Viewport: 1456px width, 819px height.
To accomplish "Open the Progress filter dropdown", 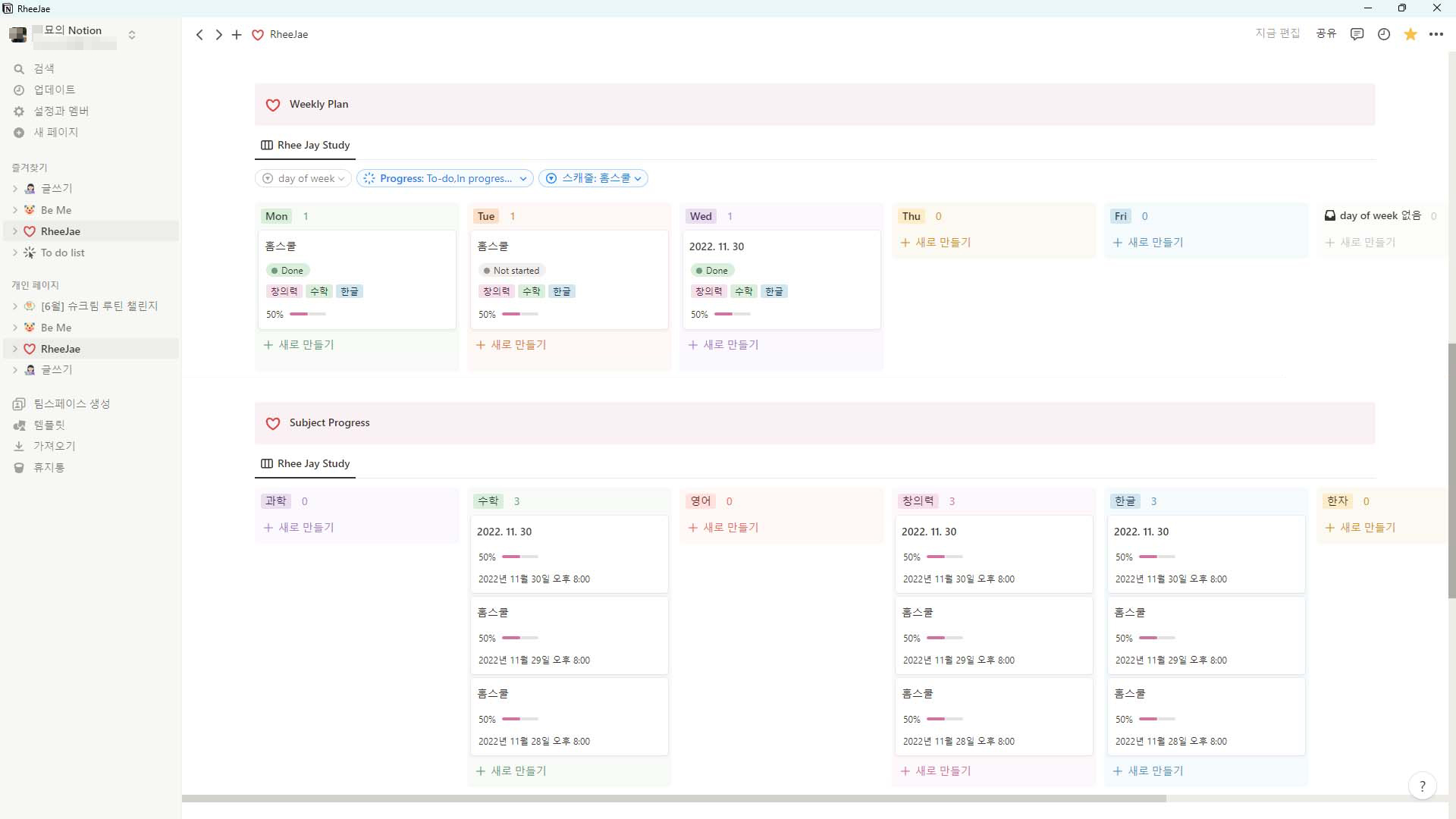I will point(445,179).
